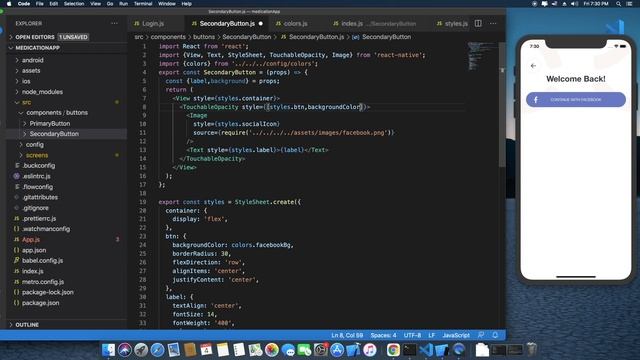Viewport: 640px width, 360px height.
Task: Open the Run menu
Action: click(x=123, y=4)
